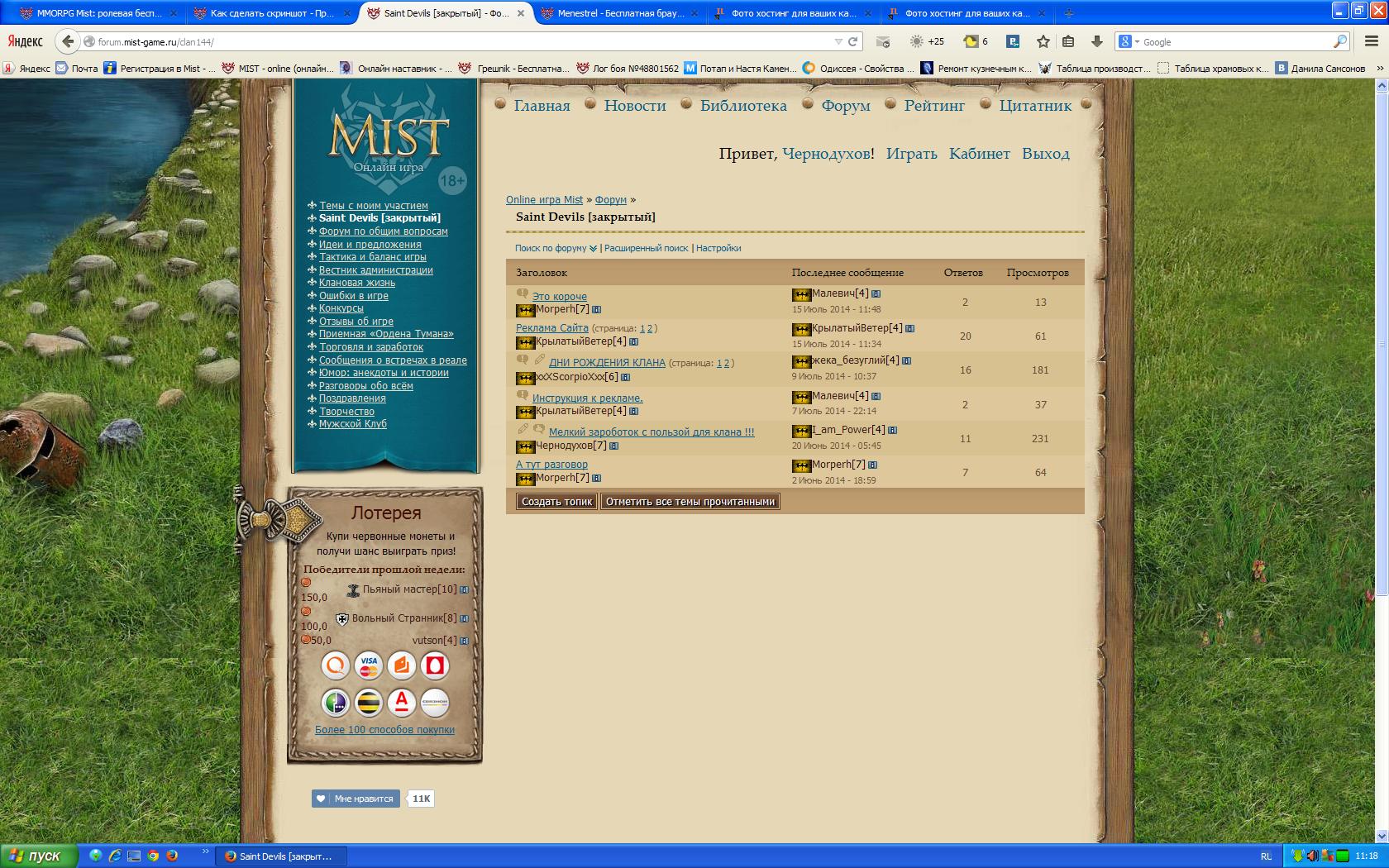Launch Internet Explorer from quick launch
This screenshot has width=1389, height=868.
click(114, 856)
